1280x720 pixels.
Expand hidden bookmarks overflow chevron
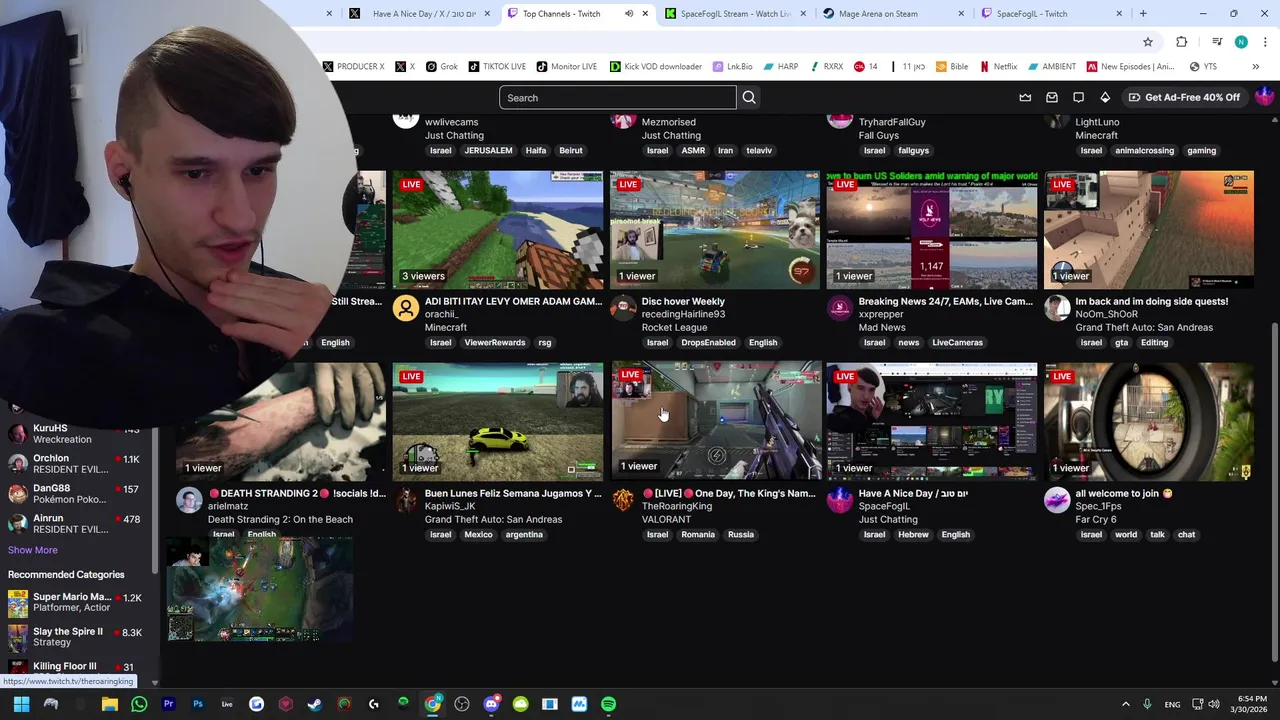(1256, 67)
